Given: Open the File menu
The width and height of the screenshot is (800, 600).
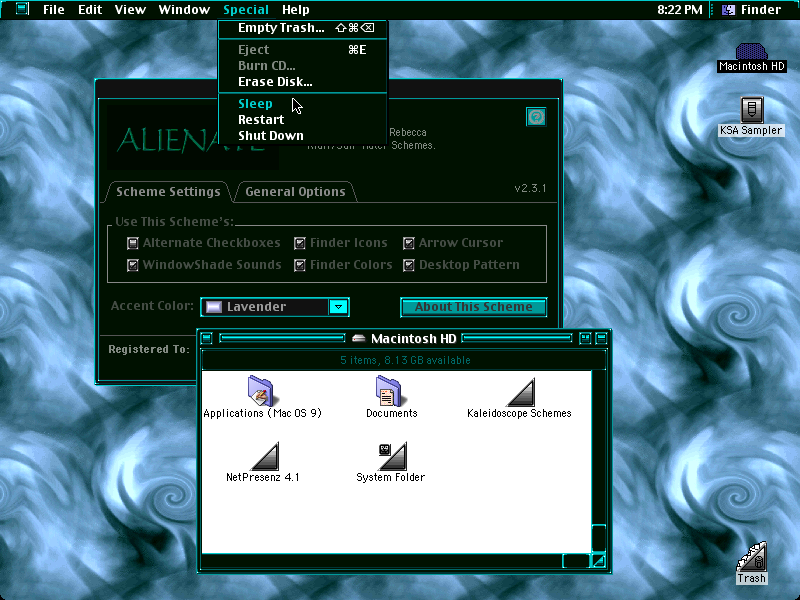Looking at the screenshot, I should tap(54, 10).
